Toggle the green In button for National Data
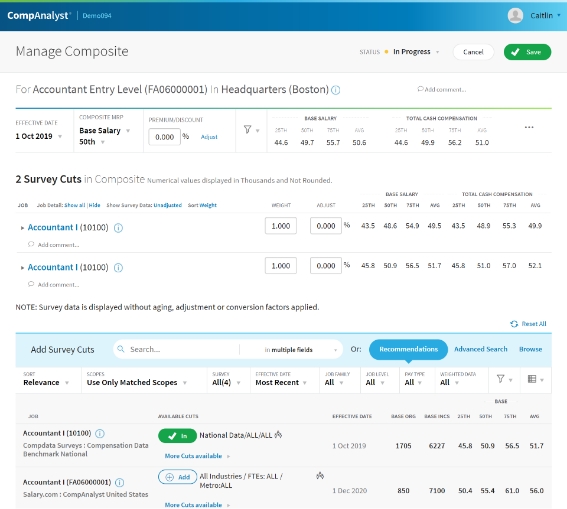Image resolution: width=567 pixels, height=509 pixels. point(177,436)
